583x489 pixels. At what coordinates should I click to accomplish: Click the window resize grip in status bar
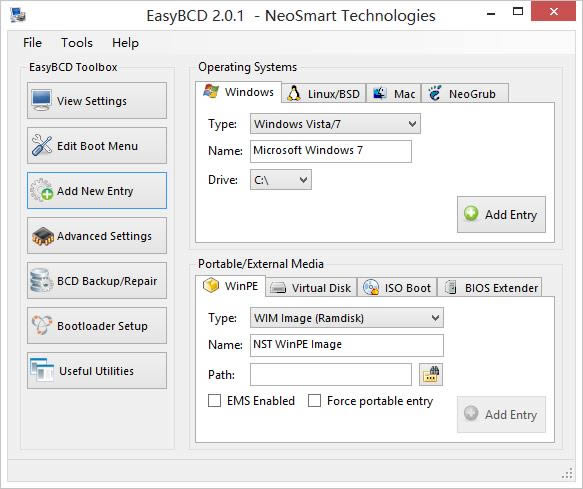567,473
